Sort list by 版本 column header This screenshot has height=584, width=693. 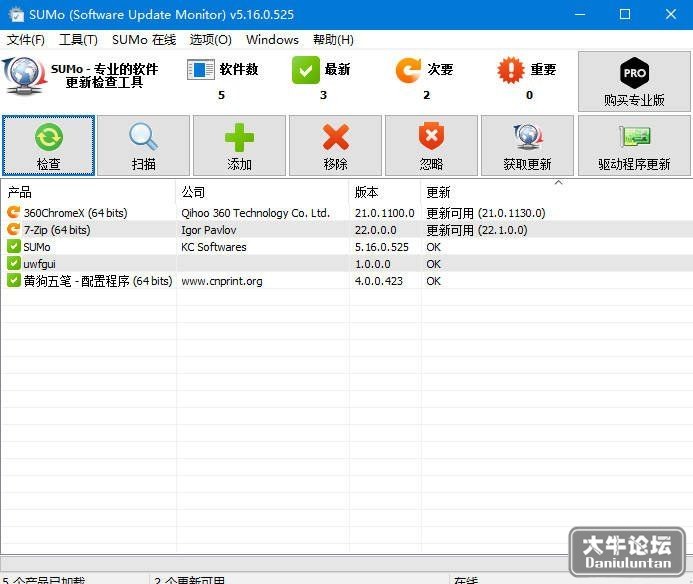pyautogui.click(x=385, y=192)
